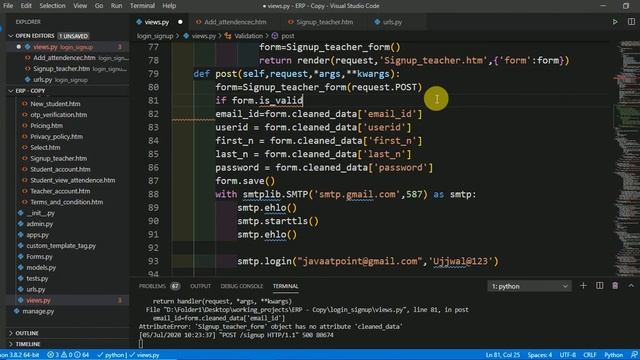Switch to the urls.py editor tab
This screenshot has width=640, height=360.
coord(392,22)
